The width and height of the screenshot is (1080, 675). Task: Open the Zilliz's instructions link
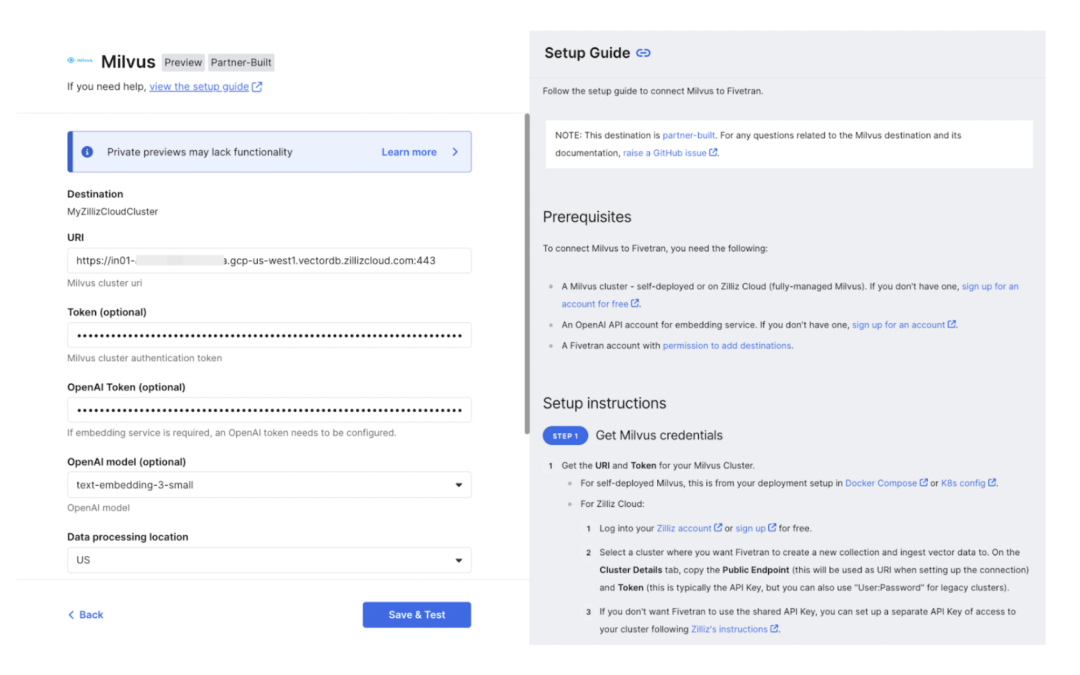pyautogui.click(x=729, y=629)
